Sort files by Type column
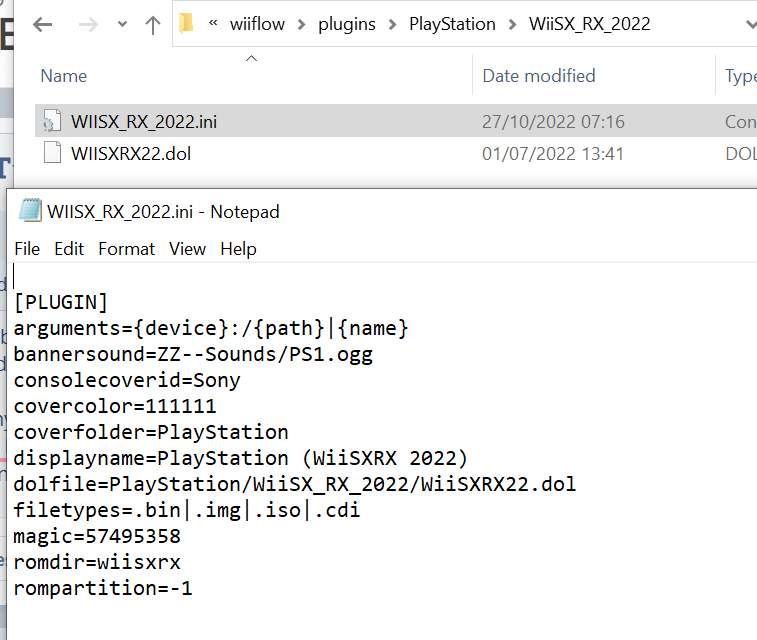This screenshot has height=640, width=757. coord(741,76)
